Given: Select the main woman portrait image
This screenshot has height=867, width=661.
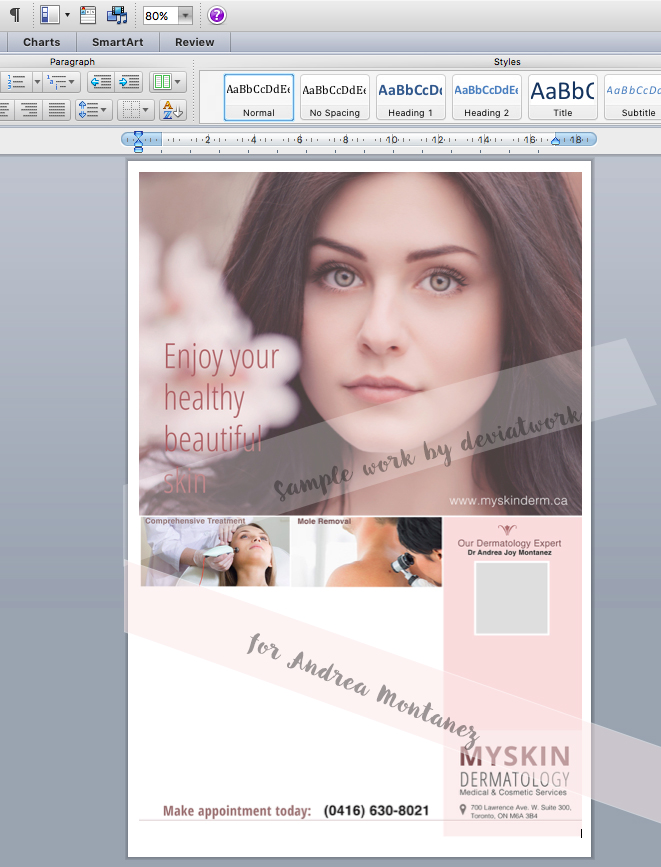Looking at the screenshot, I should coord(360,343).
